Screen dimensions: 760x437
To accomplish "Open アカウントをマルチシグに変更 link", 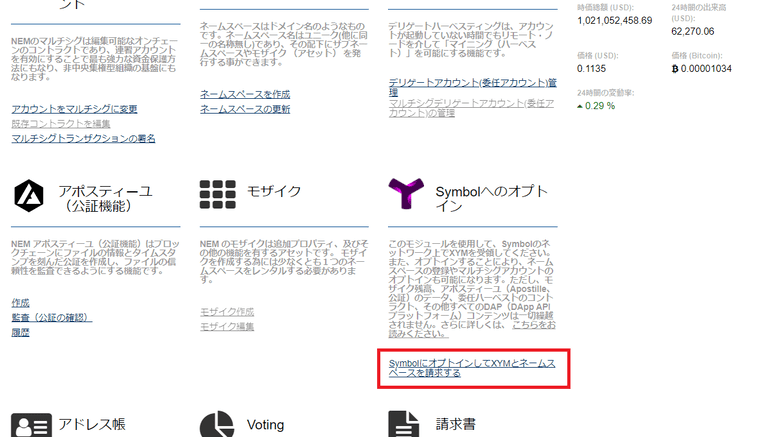I will [75, 109].
